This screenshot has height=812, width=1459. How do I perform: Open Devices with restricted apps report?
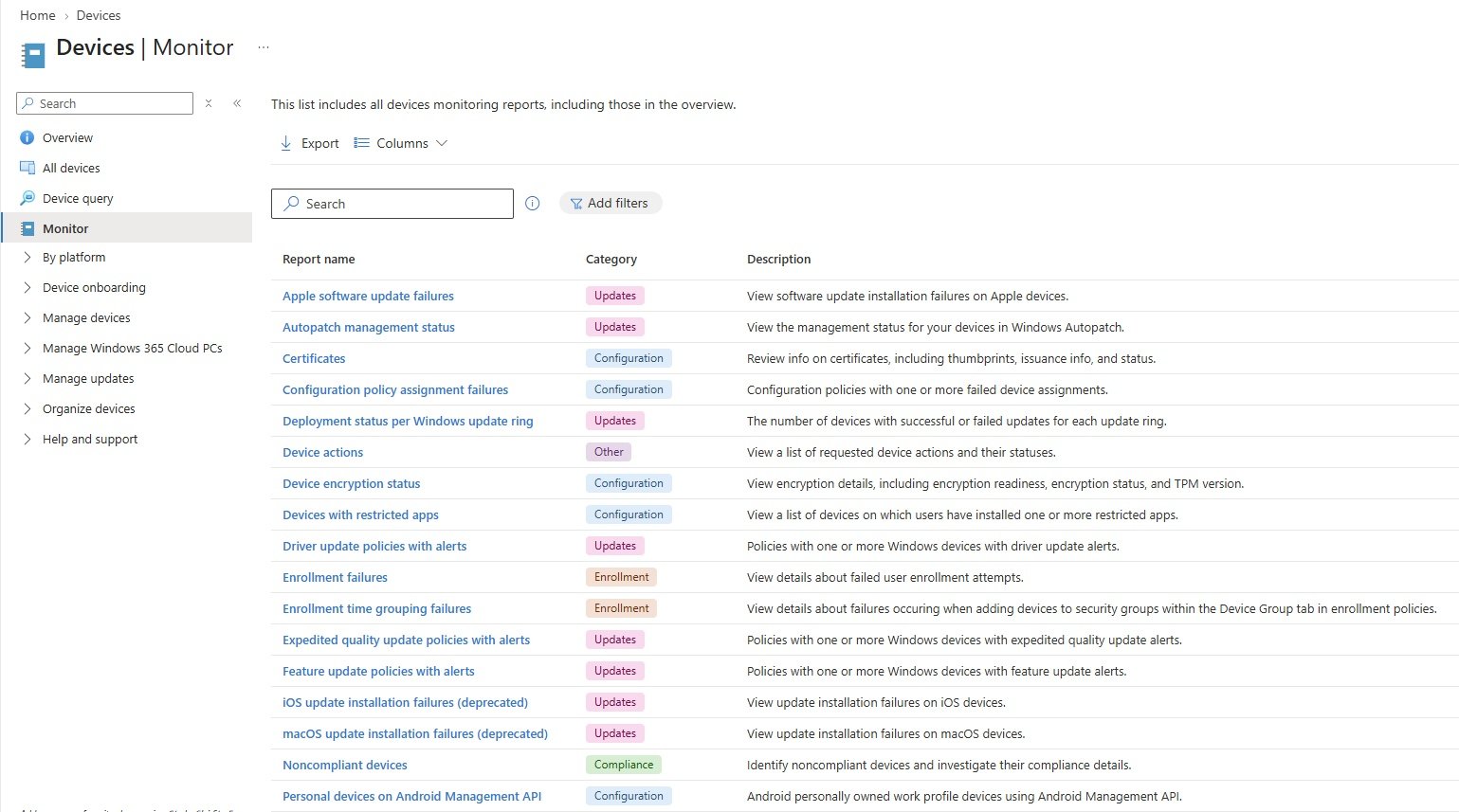click(360, 514)
